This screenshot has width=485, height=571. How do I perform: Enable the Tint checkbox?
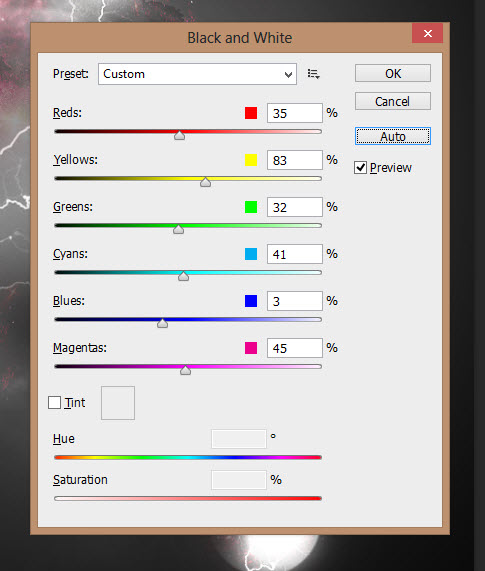(54, 402)
